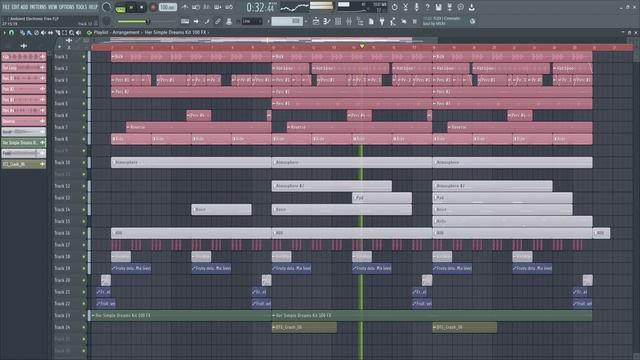Select the olive SFX_Crash clip in picker panel

[24, 164]
